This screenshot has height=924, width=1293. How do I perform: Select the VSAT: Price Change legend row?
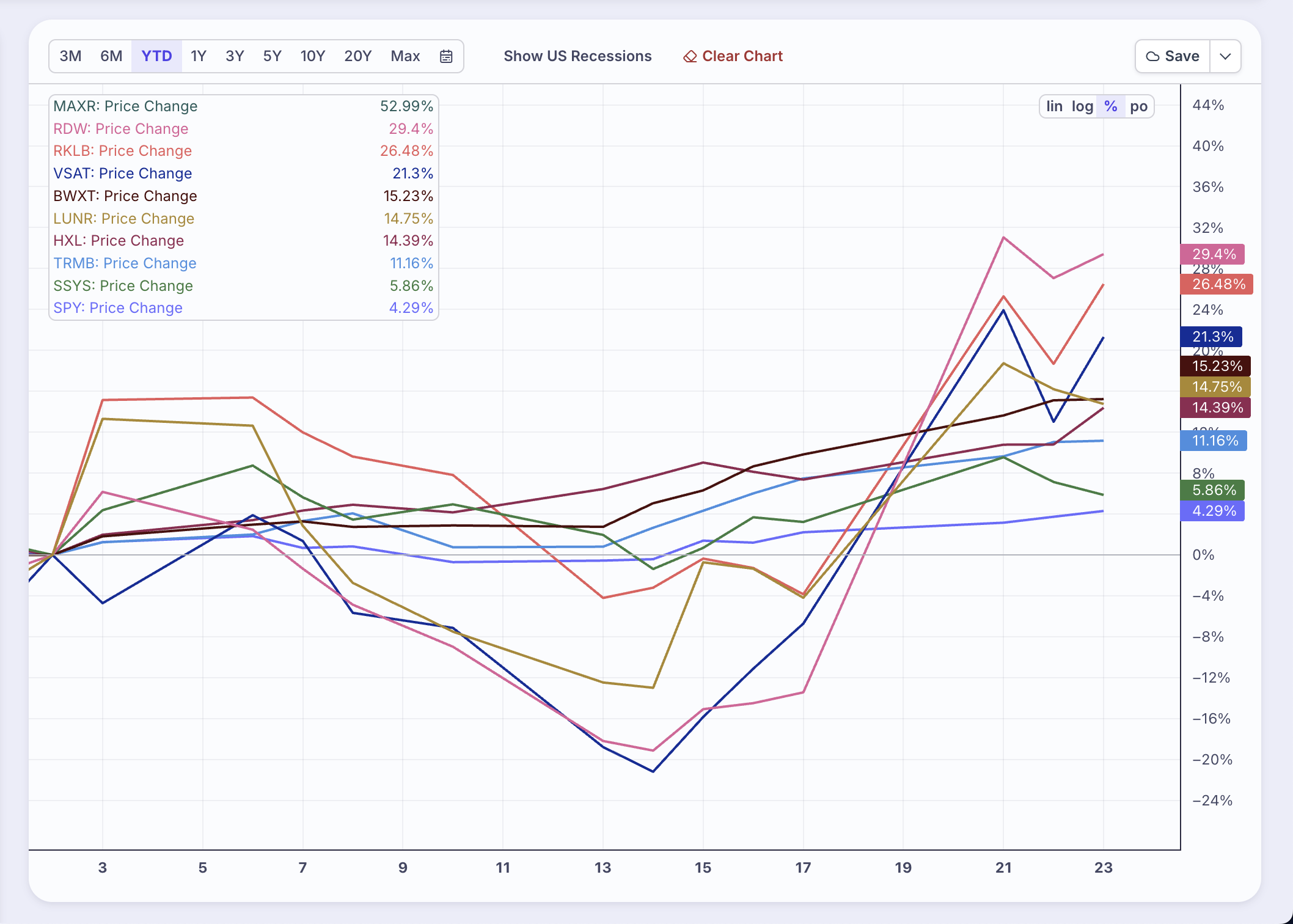tap(122, 174)
